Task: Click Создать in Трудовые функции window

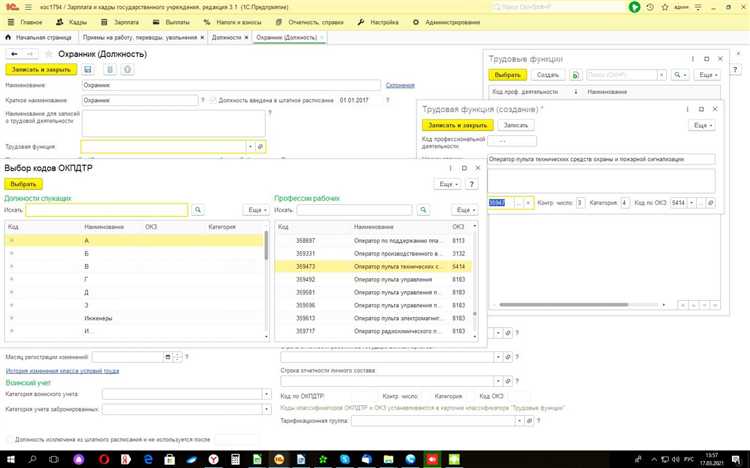Action: pos(548,75)
